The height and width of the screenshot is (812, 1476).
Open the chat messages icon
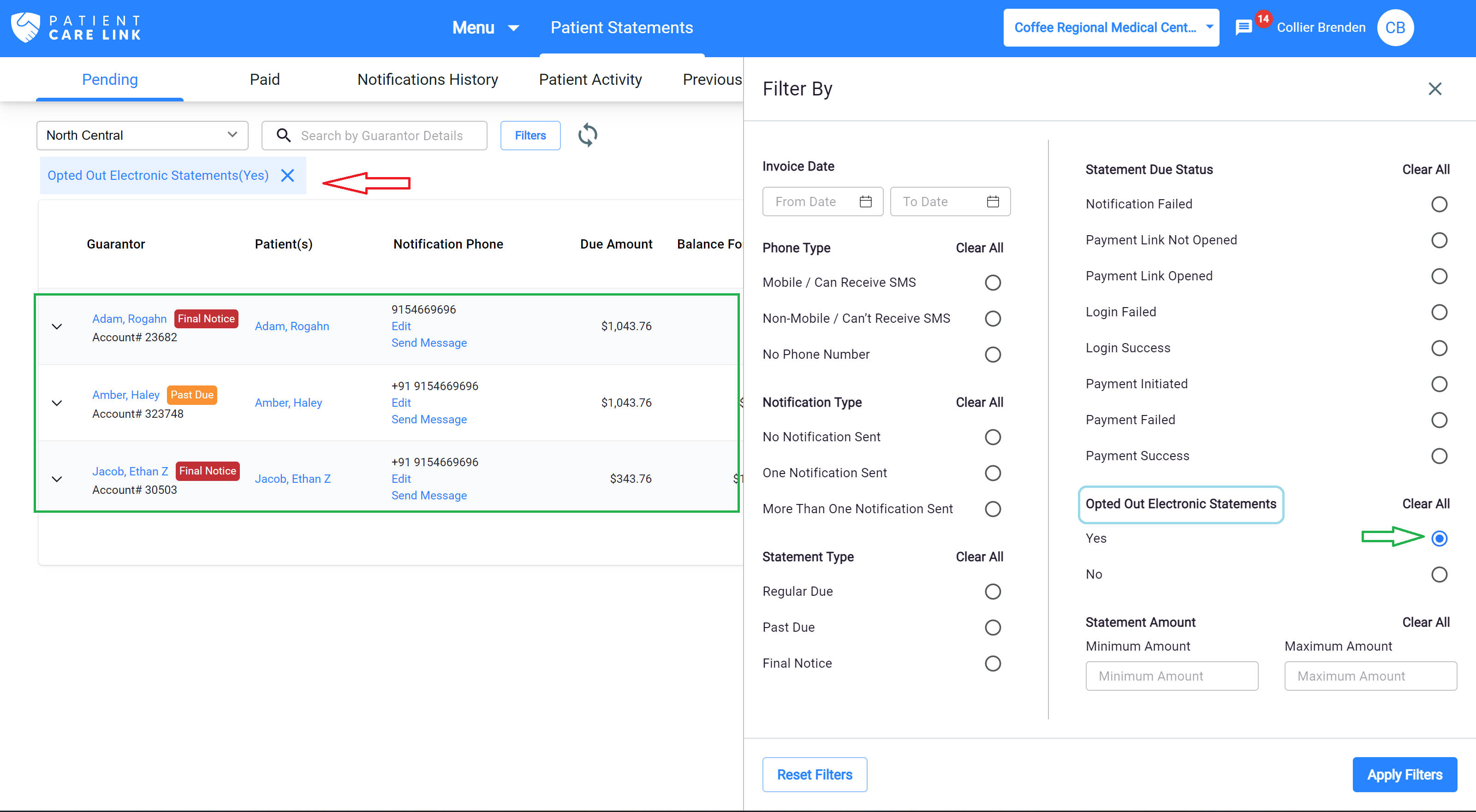click(x=1243, y=28)
